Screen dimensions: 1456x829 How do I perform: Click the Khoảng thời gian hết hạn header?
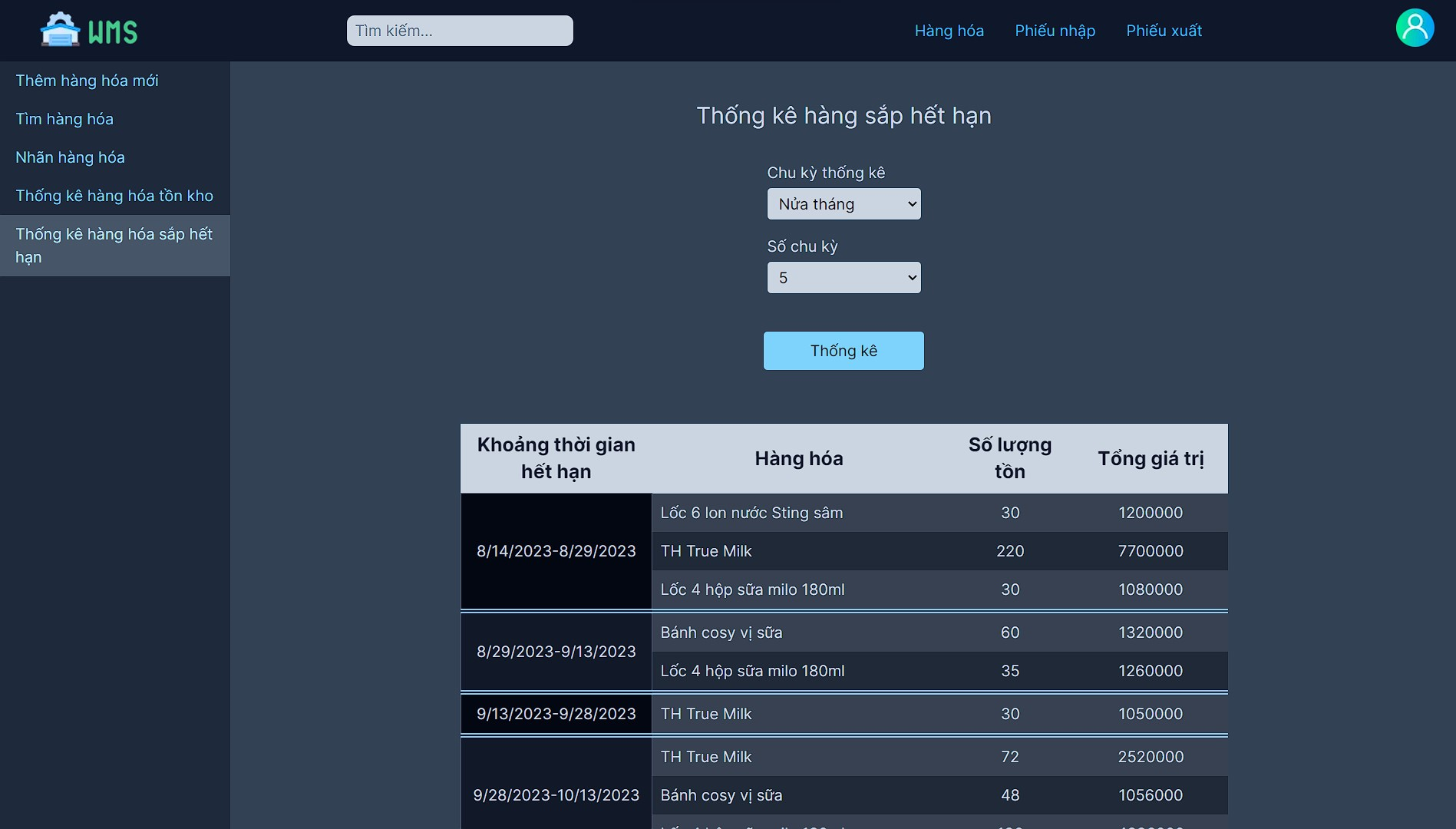(556, 458)
